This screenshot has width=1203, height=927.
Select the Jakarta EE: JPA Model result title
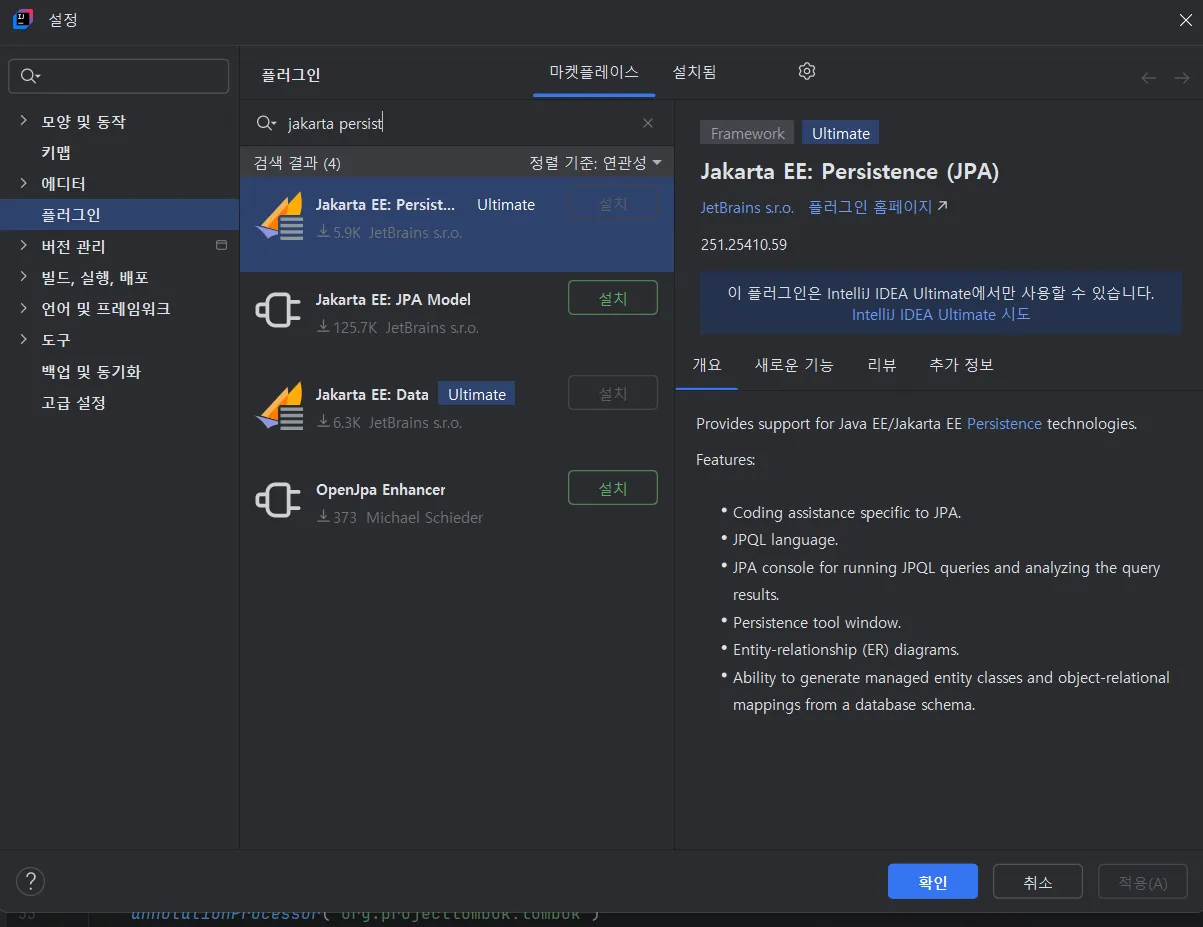(393, 299)
